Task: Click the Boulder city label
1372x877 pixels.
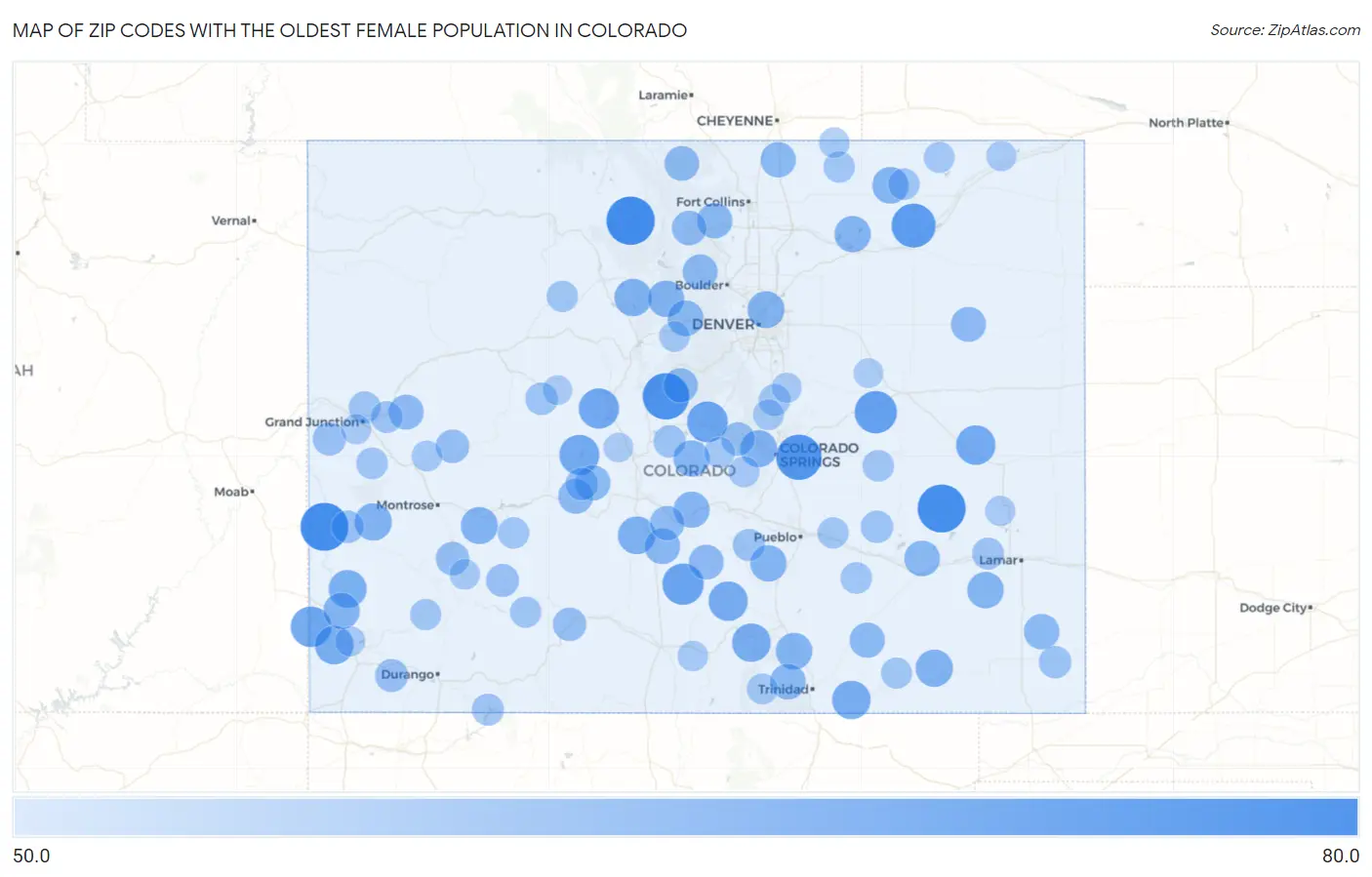Action: (702, 285)
